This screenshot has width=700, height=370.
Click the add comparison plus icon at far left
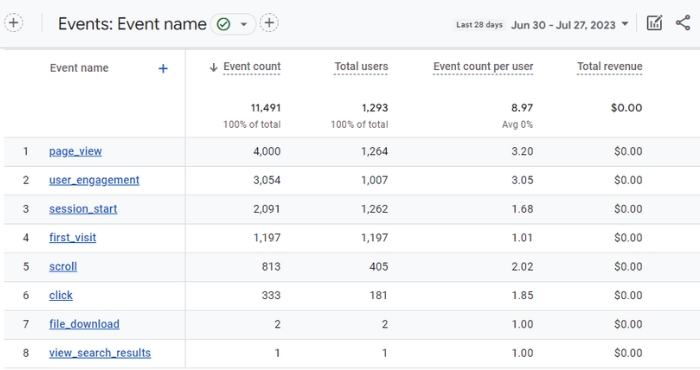click(x=14, y=23)
